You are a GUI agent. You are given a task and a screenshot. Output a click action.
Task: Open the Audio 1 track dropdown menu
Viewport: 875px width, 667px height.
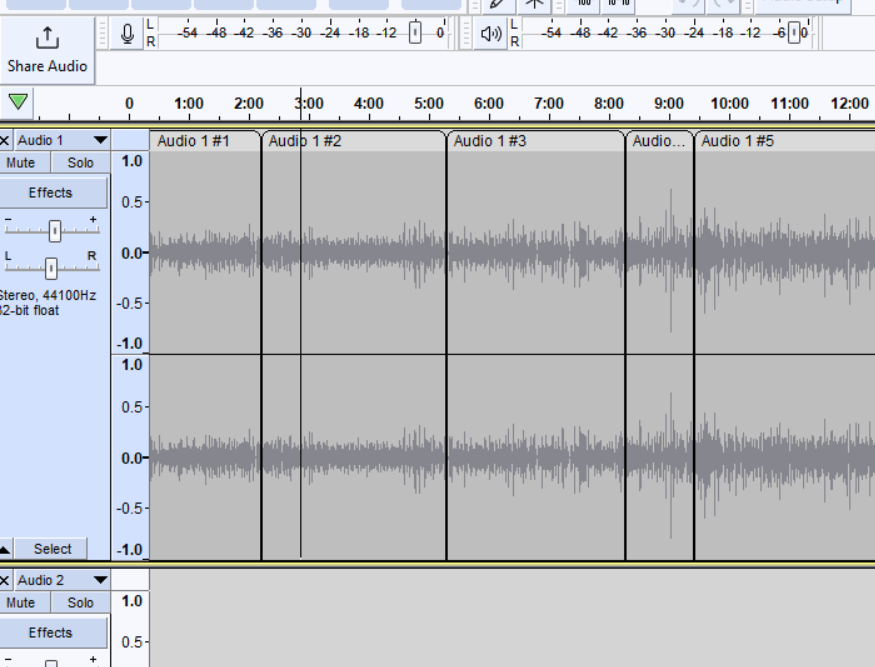pos(100,141)
